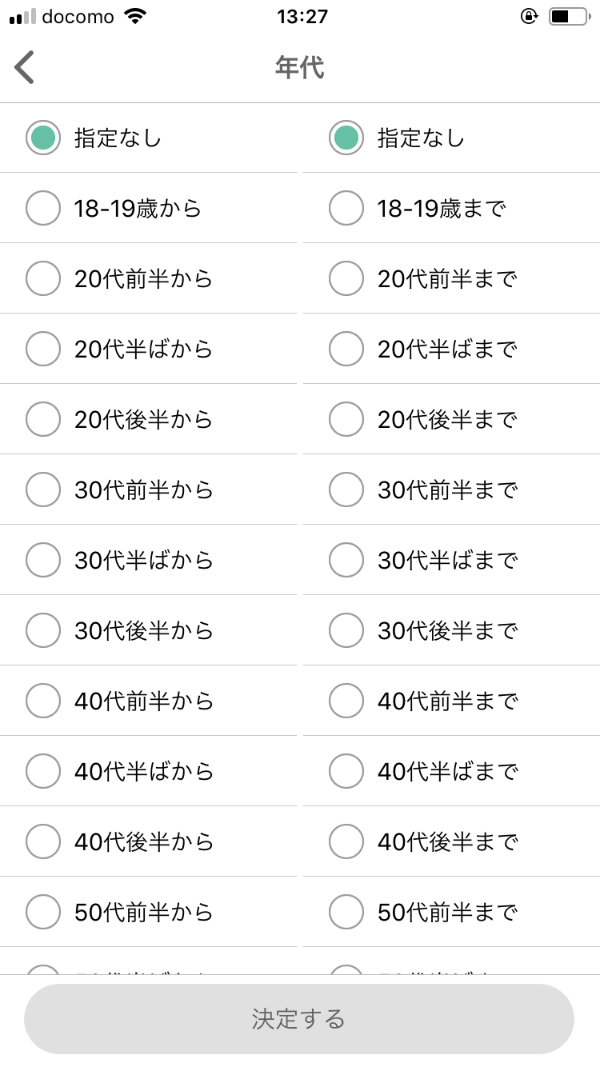Select left "指定なし" radio button
Image resolution: width=600 pixels, height=1067 pixels.
pos(42,138)
